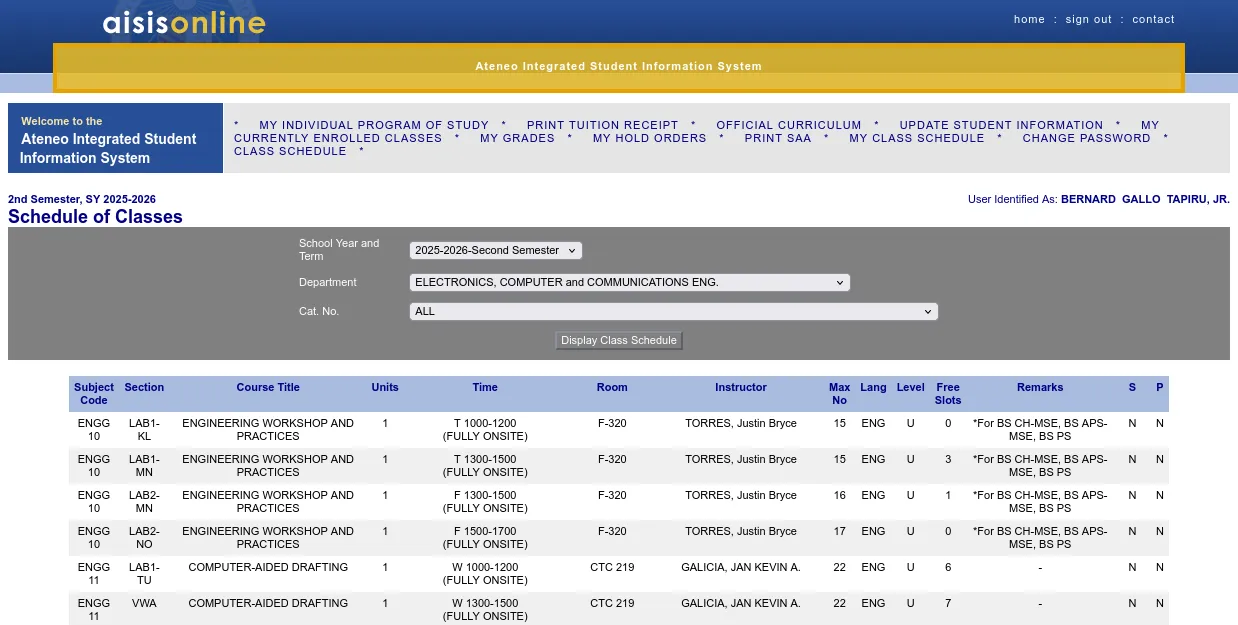Select PRINT TUITION RECEIPT from the menu
This screenshot has width=1238, height=625.
coord(602,125)
